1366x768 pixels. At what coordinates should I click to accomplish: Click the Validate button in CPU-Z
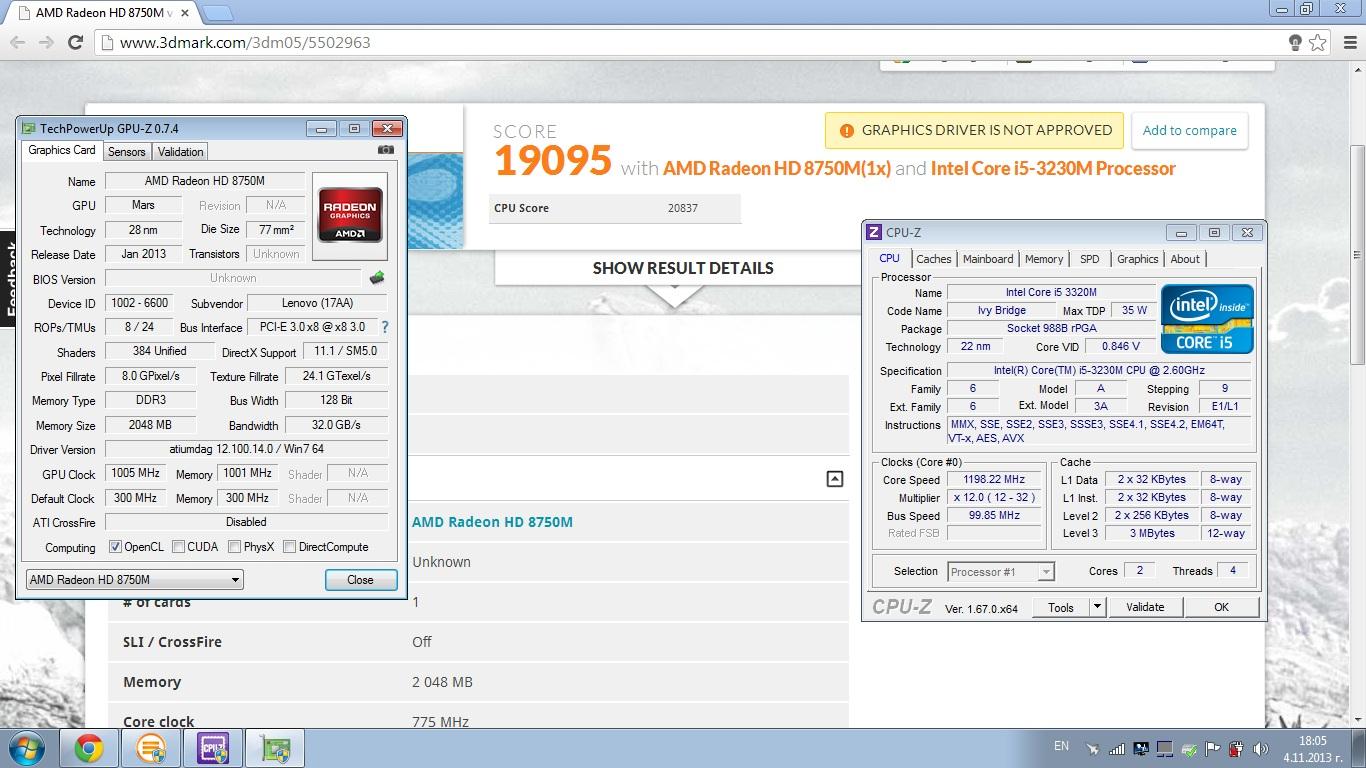[x=1145, y=607]
